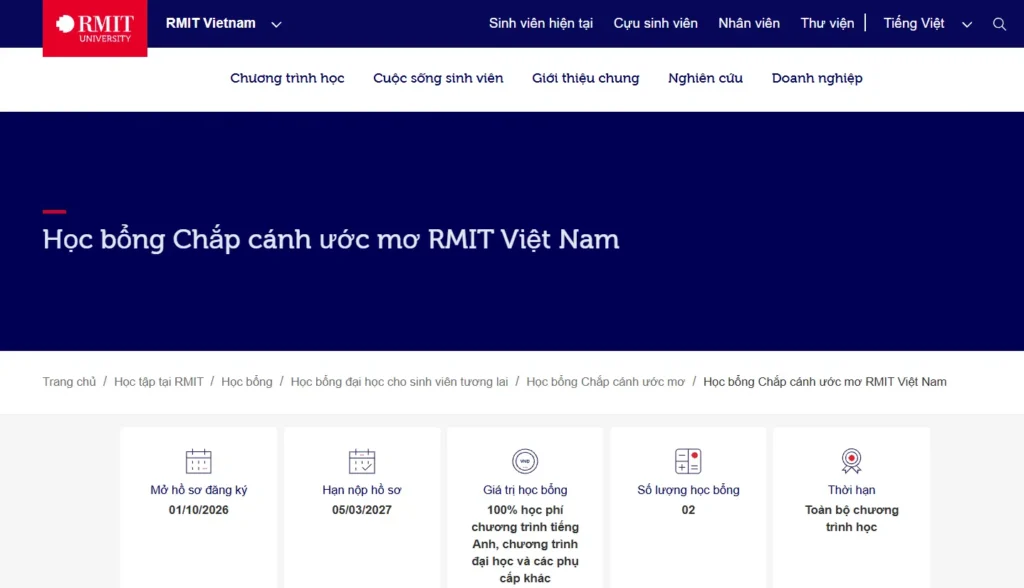Click current breadcrumb Học bổng Chắp cánh ước mơ RMIT Việt Nam
Viewport: 1024px width, 588px height.
pyautogui.click(x=825, y=382)
